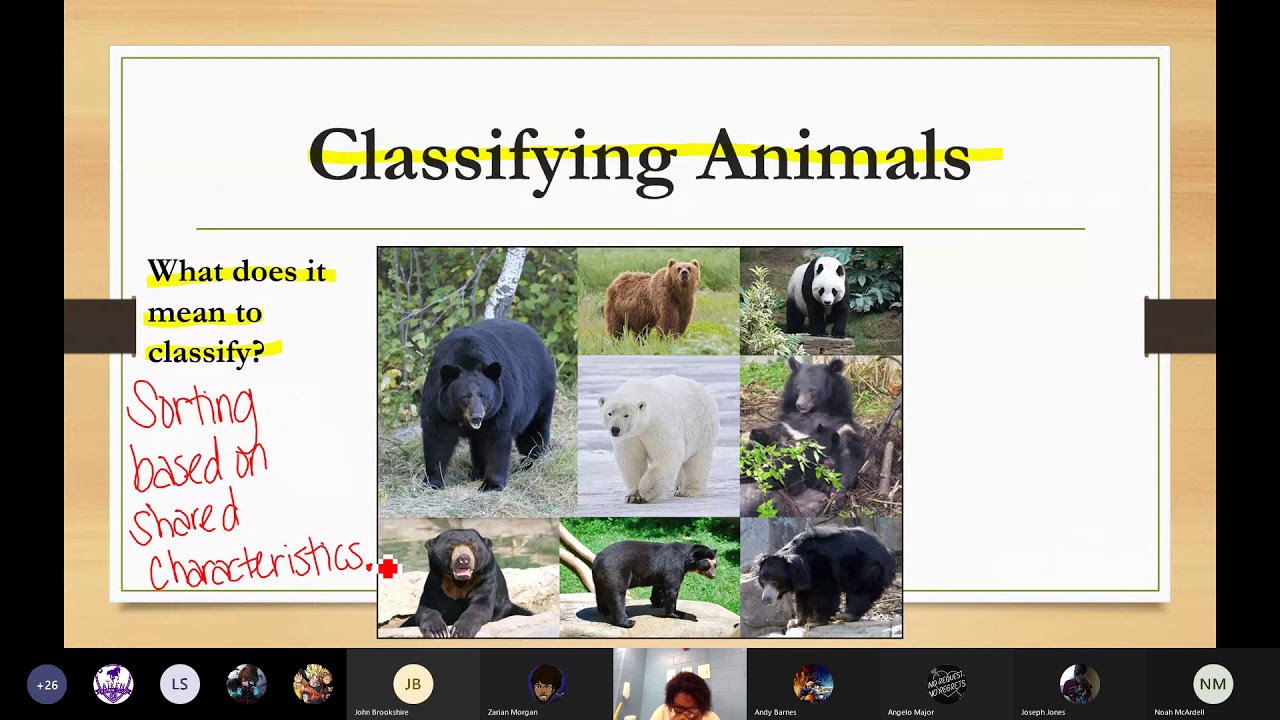Screen dimensions: 1280x720
Task: Select Noah McArdell's NM participant tile
Action: pos(1213,685)
